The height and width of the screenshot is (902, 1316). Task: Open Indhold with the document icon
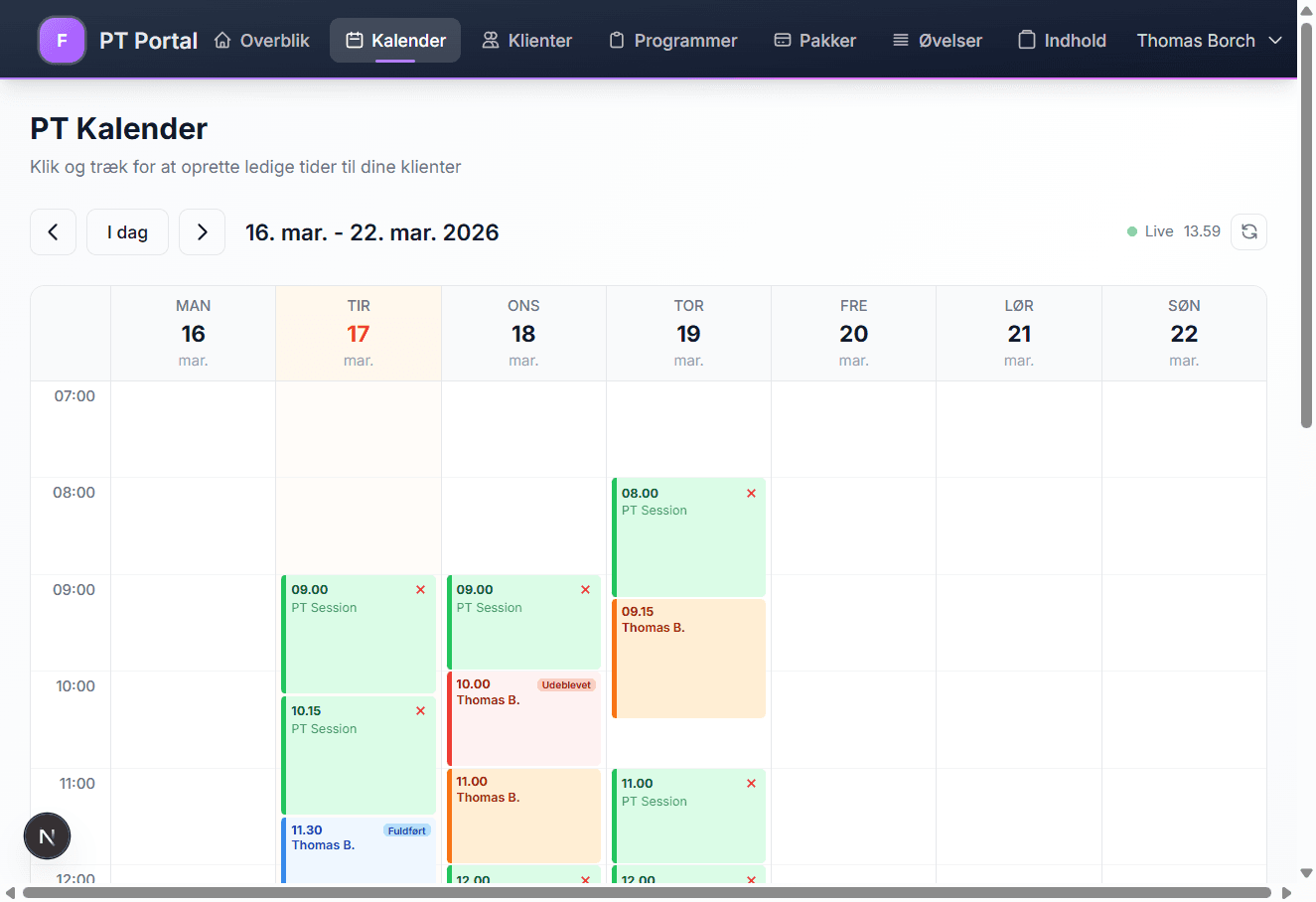tap(1026, 40)
